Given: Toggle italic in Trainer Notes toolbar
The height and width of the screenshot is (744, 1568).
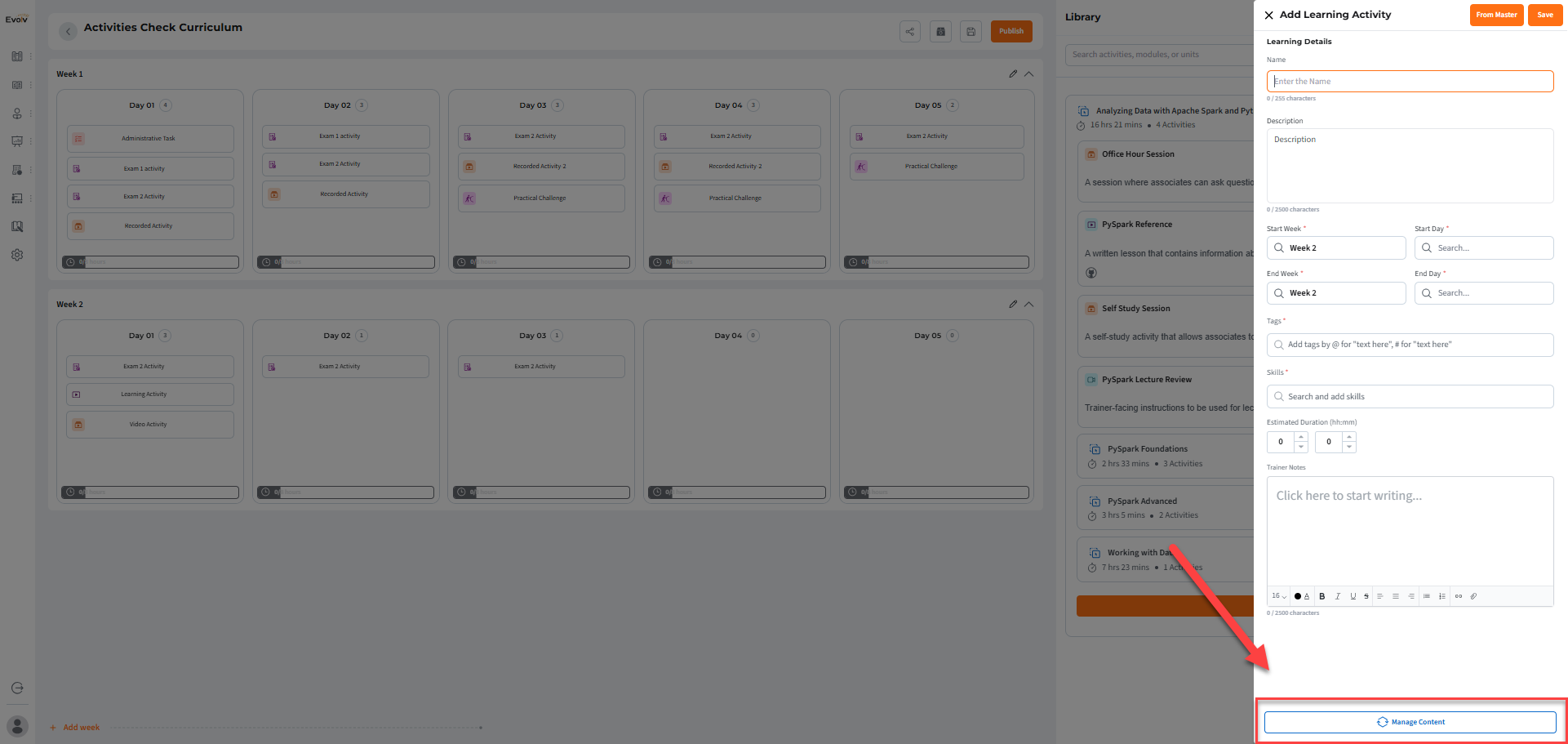Looking at the screenshot, I should click(x=1337, y=596).
